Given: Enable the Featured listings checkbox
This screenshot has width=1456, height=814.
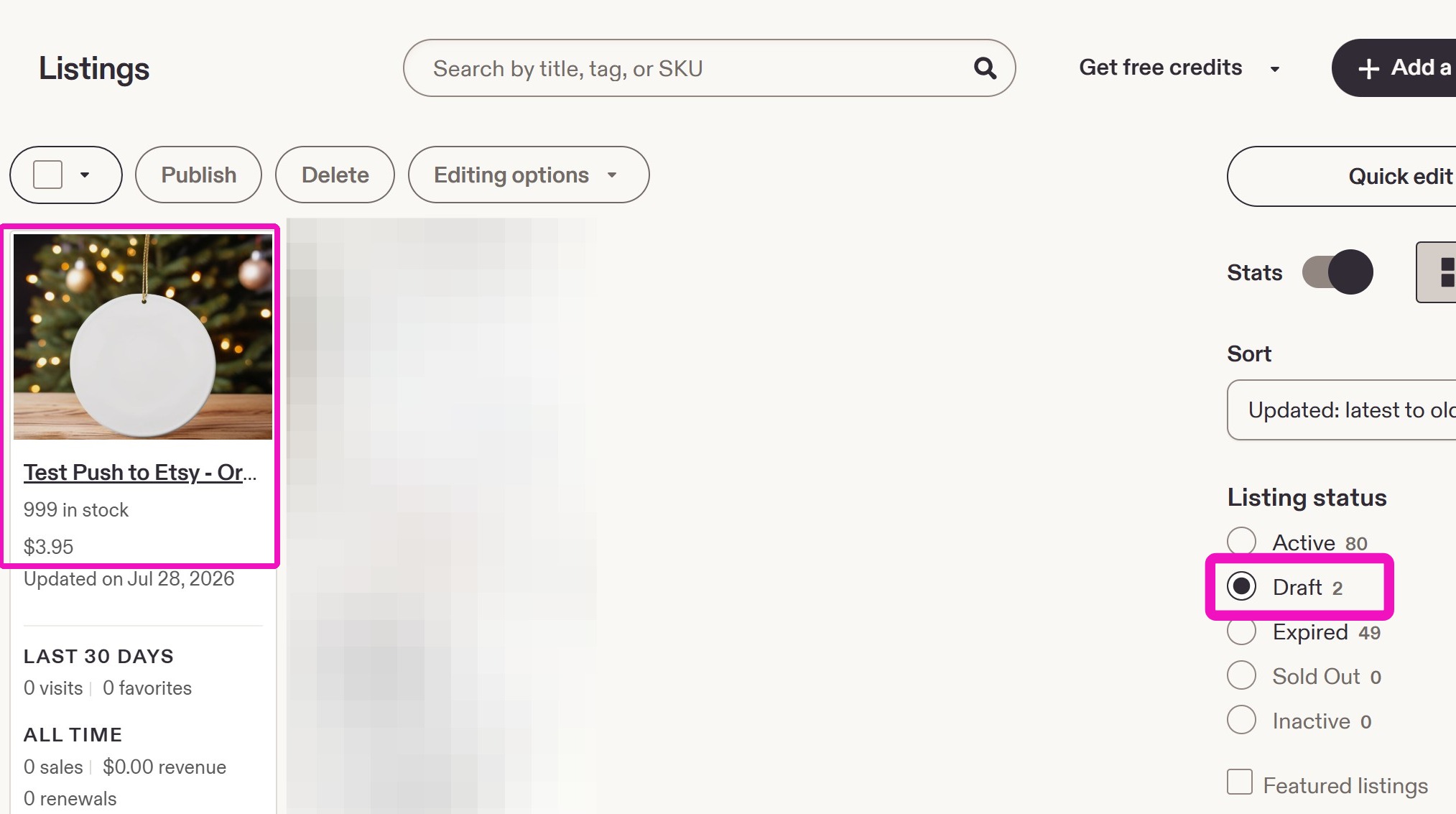Looking at the screenshot, I should 1240,782.
